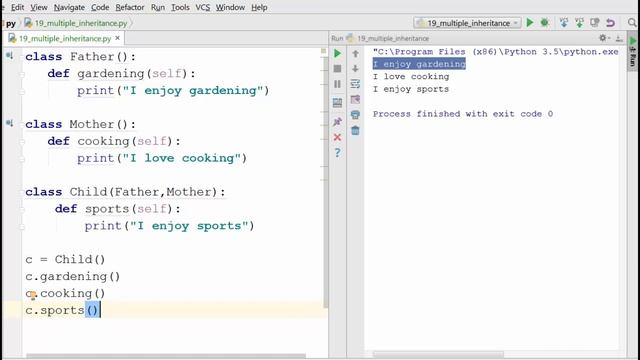This screenshot has height=360, width=640.
Task: Open the Refactor menu
Action: (x=130, y=7)
